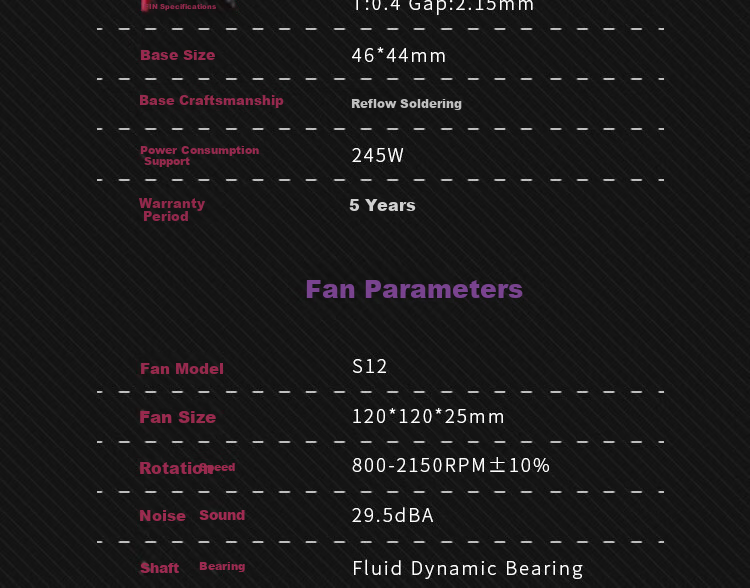The height and width of the screenshot is (588, 750).
Task: Select the Shaft Bearing label
Action: point(192,567)
